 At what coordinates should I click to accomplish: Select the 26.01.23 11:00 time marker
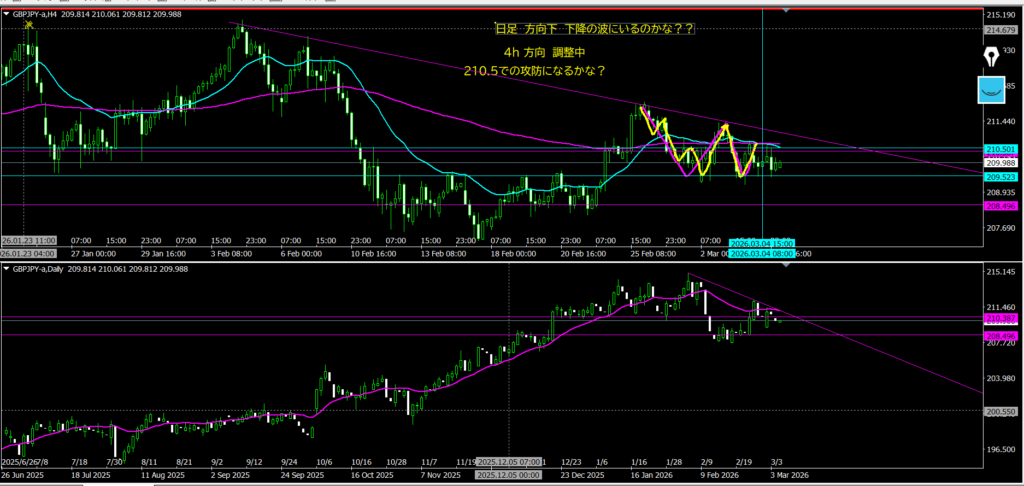coord(28,242)
